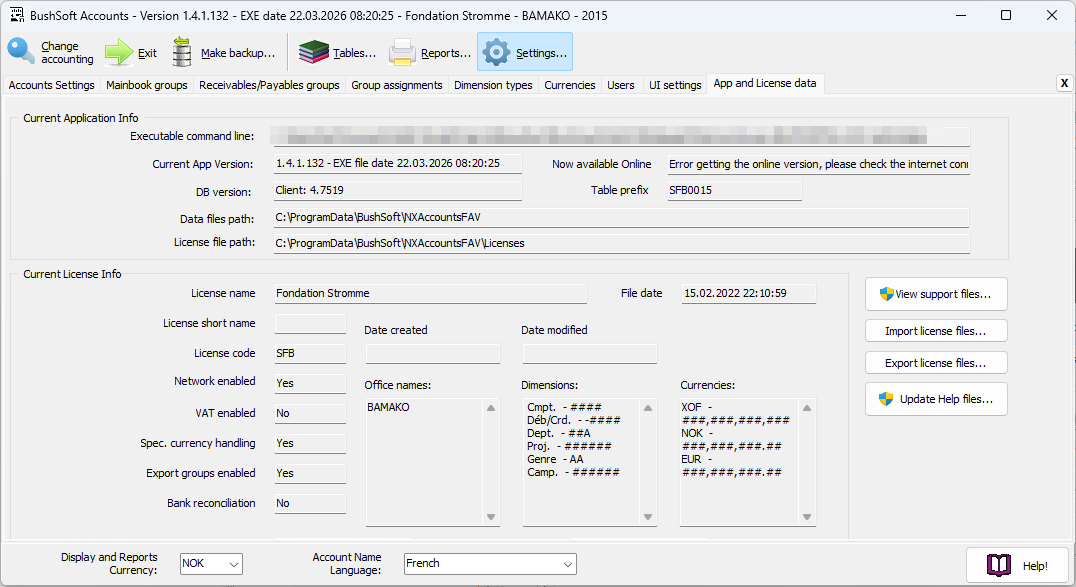Click the Make backup database icon

pyautogui.click(x=182, y=52)
